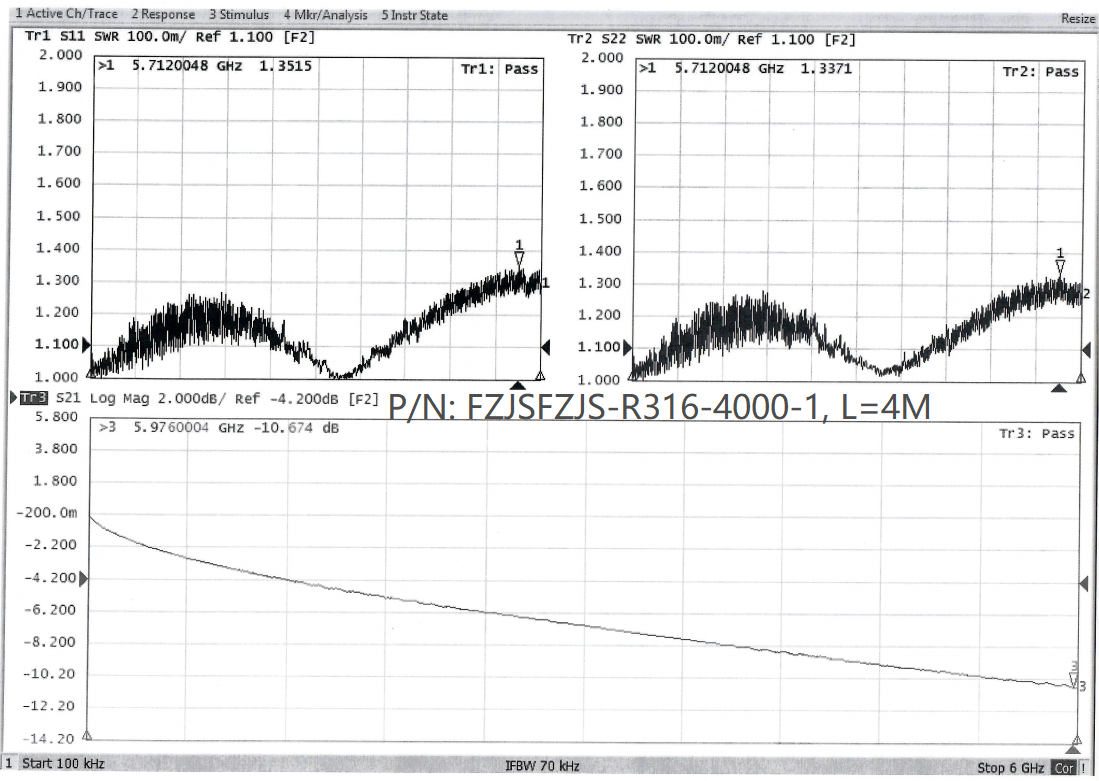The image size is (1099, 781).
Task: Click the Tr3: Pass limit result
Action: [1037, 434]
